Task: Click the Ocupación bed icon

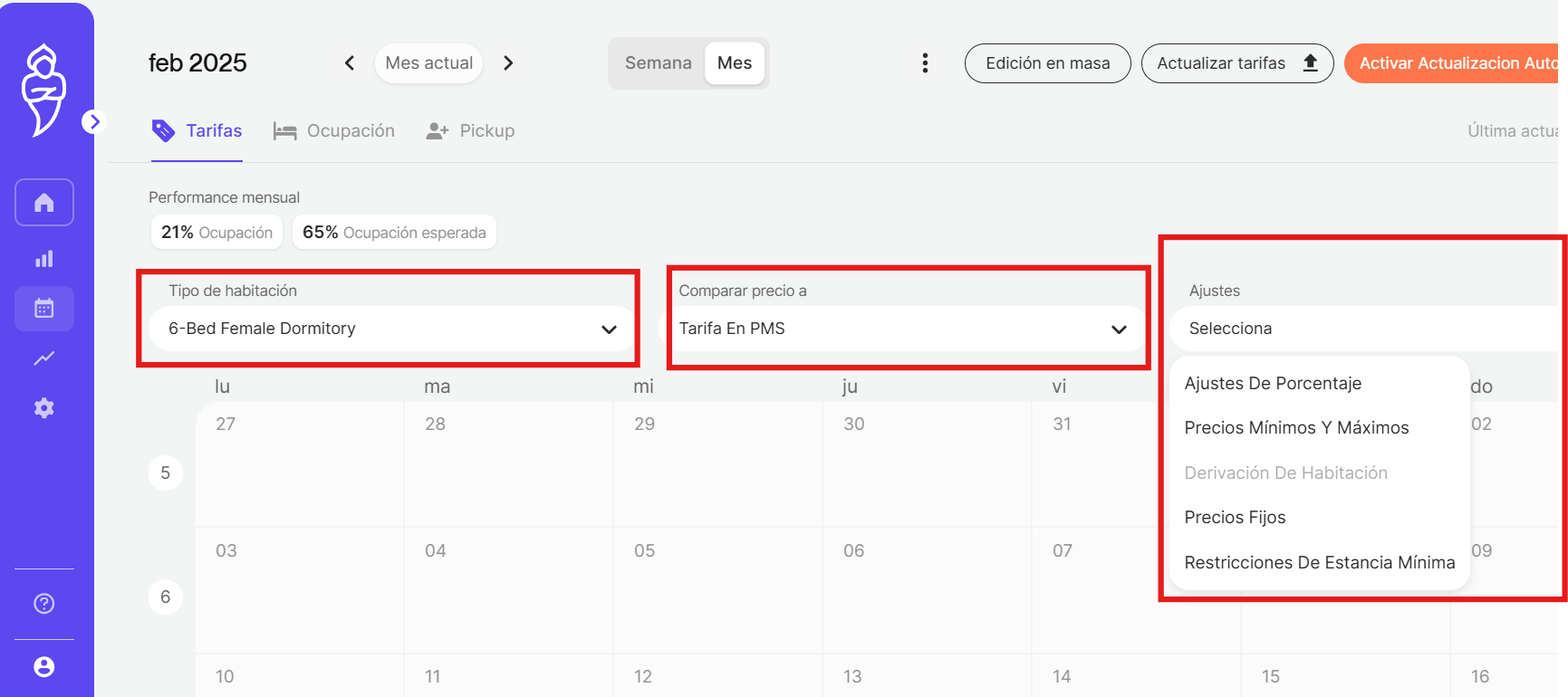Action: tap(285, 131)
